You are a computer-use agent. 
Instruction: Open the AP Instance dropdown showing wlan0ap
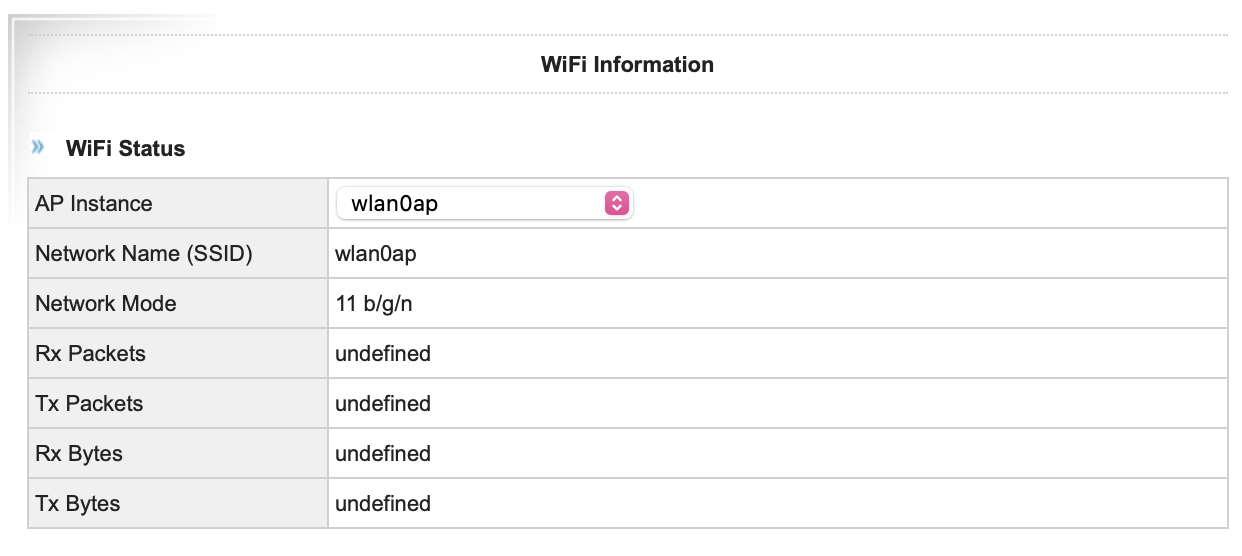[x=484, y=204]
